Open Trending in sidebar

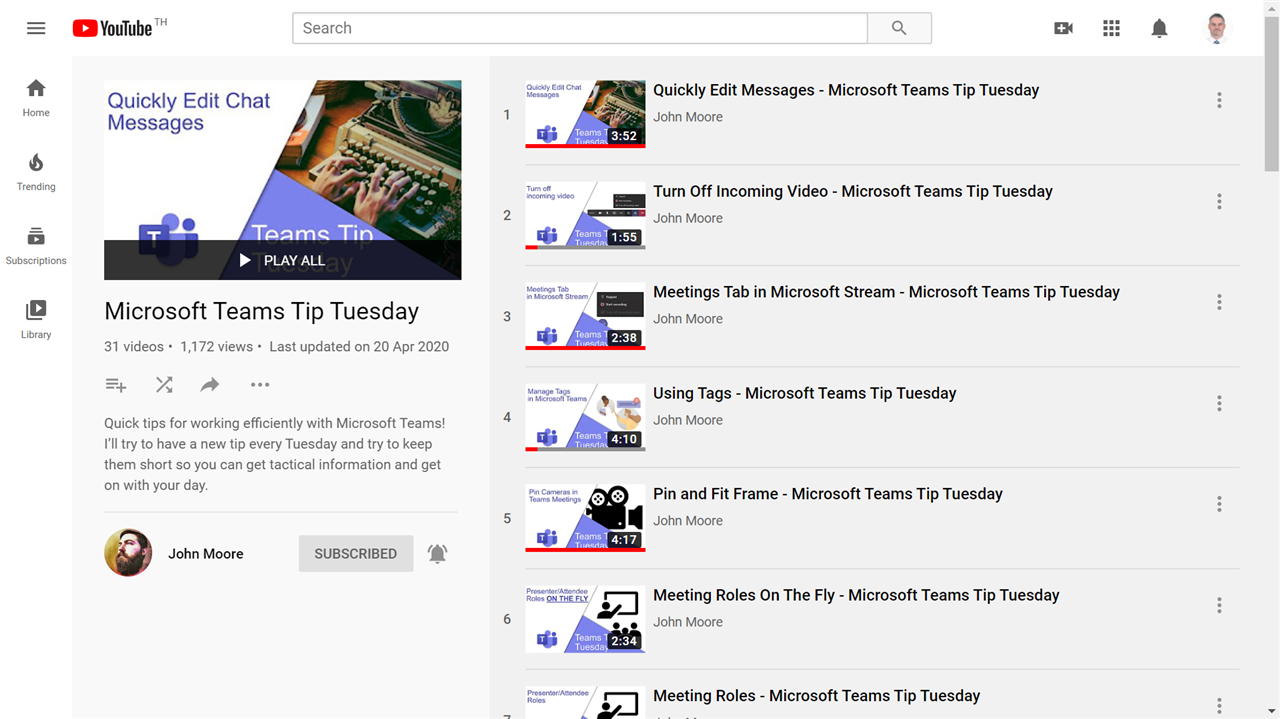pyautogui.click(x=36, y=172)
